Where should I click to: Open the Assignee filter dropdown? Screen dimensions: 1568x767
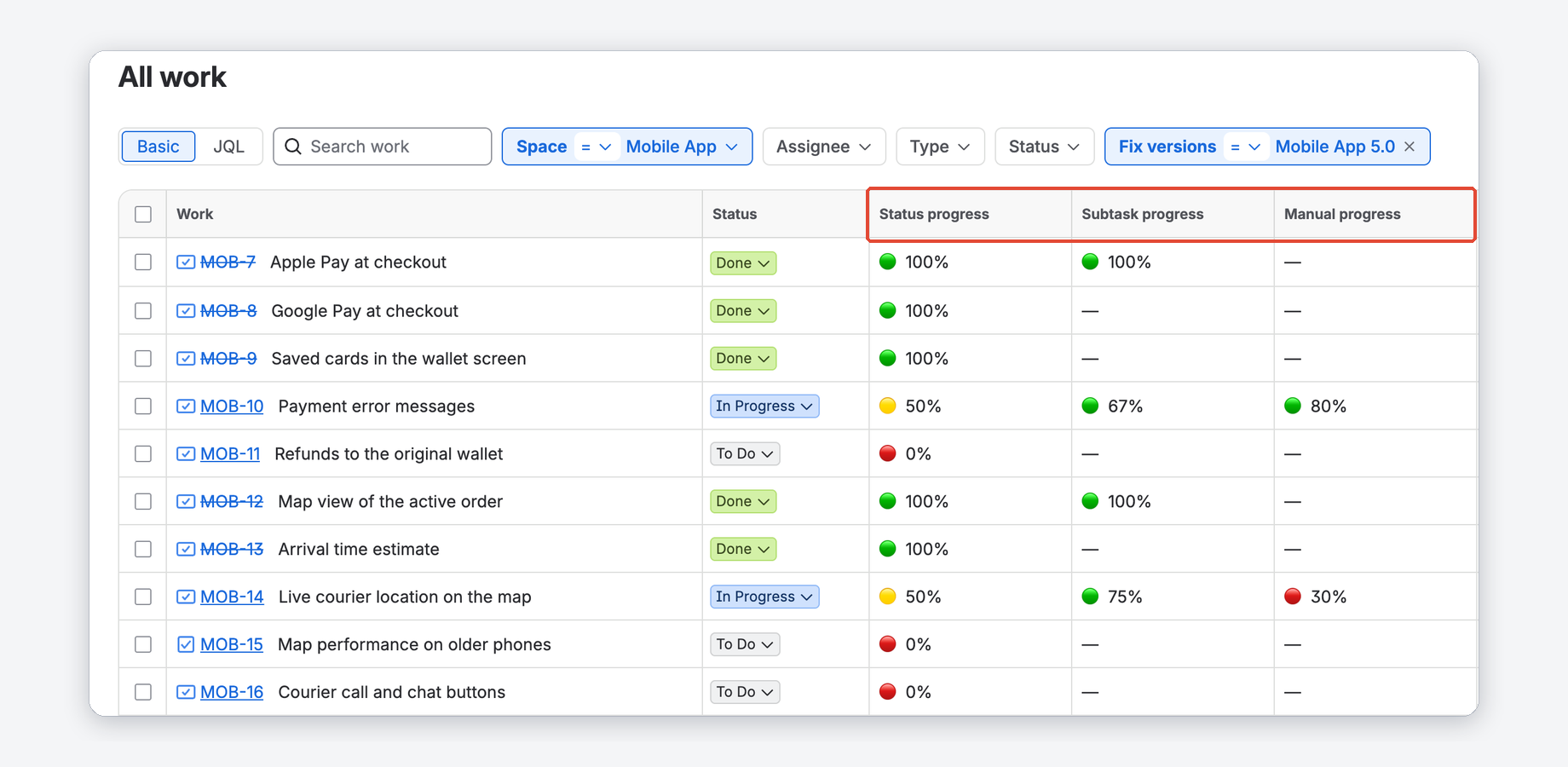[x=824, y=147]
